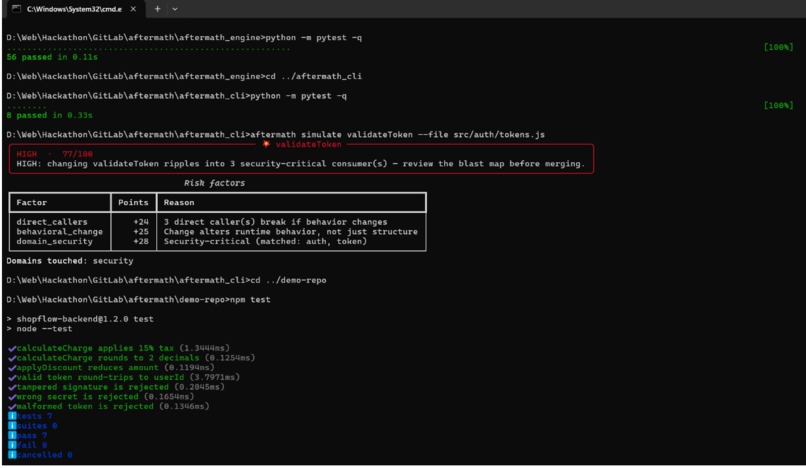Click the 'npm test' command line
806x468 pixels.
tap(138, 300)
